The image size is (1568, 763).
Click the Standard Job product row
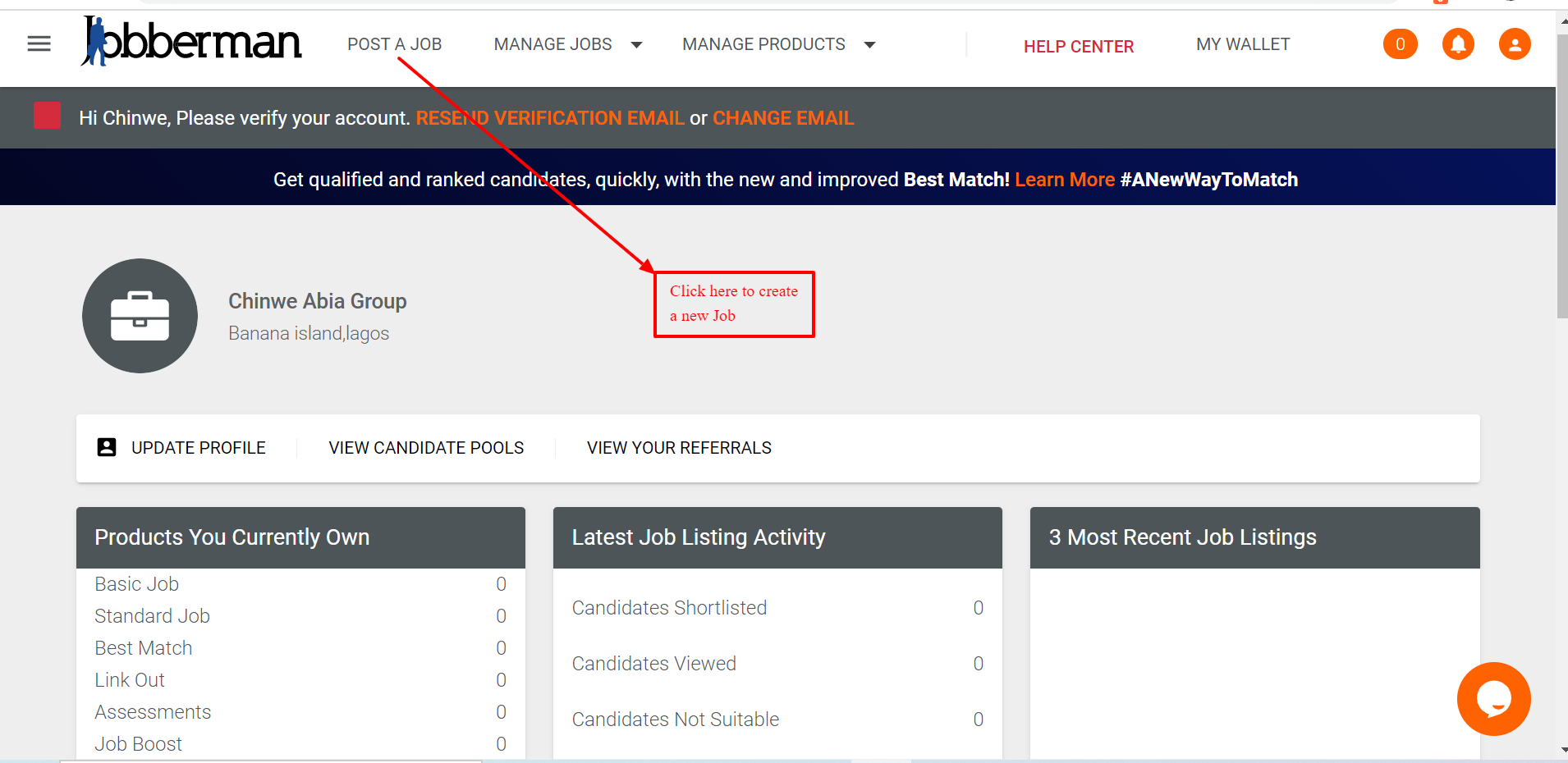click(300, 616)
